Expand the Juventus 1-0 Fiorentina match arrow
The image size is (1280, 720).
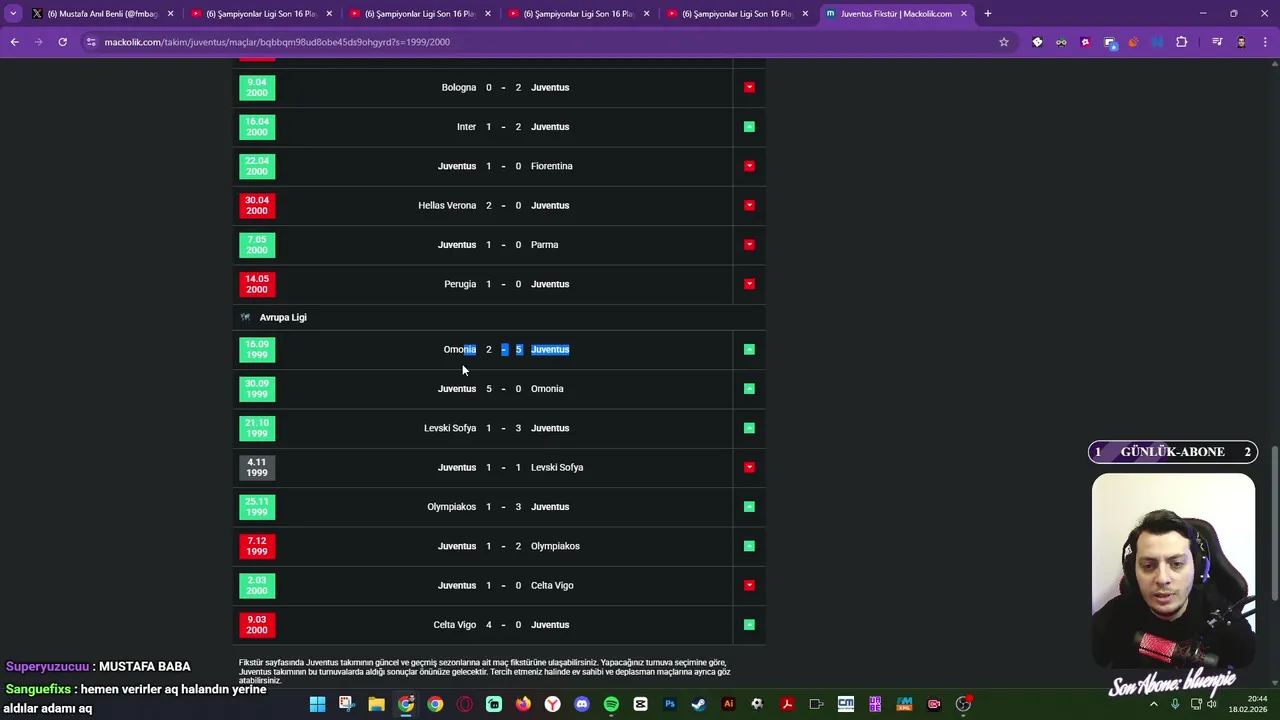[749, 166]
